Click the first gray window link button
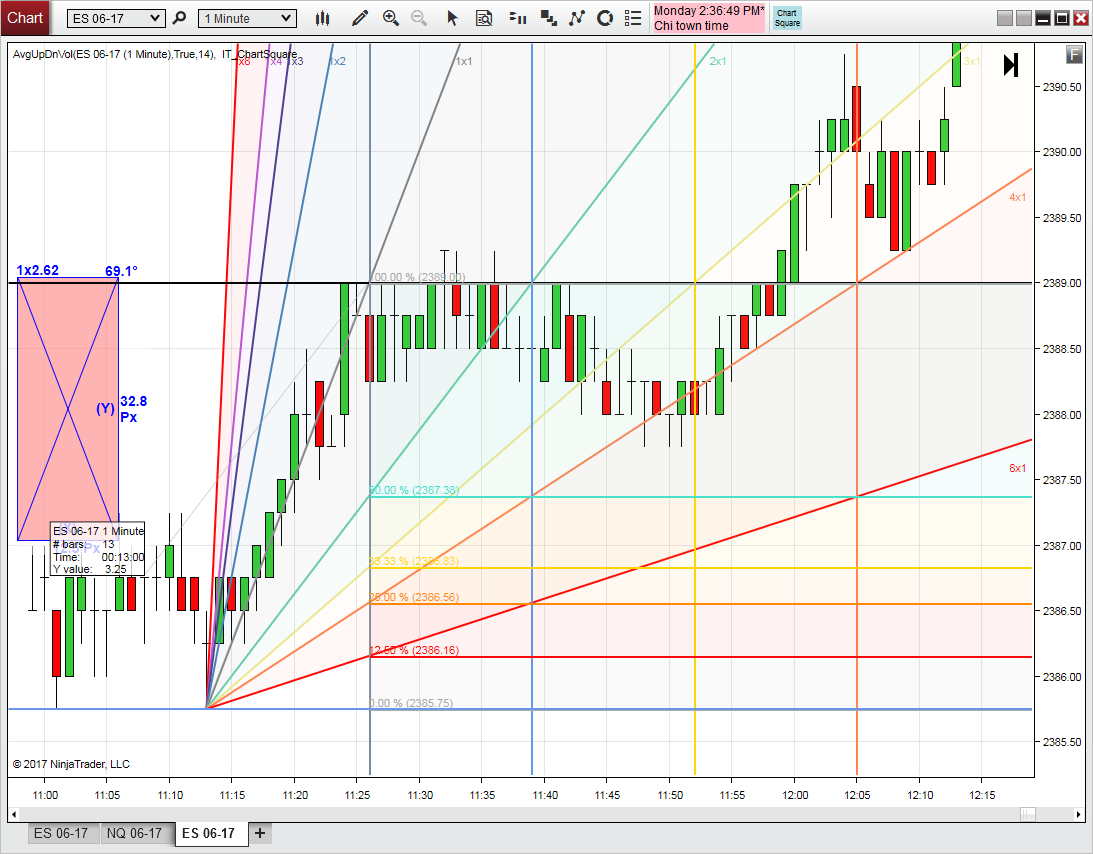This screenshot has height=854, width=1093. tap(1004, 18)
